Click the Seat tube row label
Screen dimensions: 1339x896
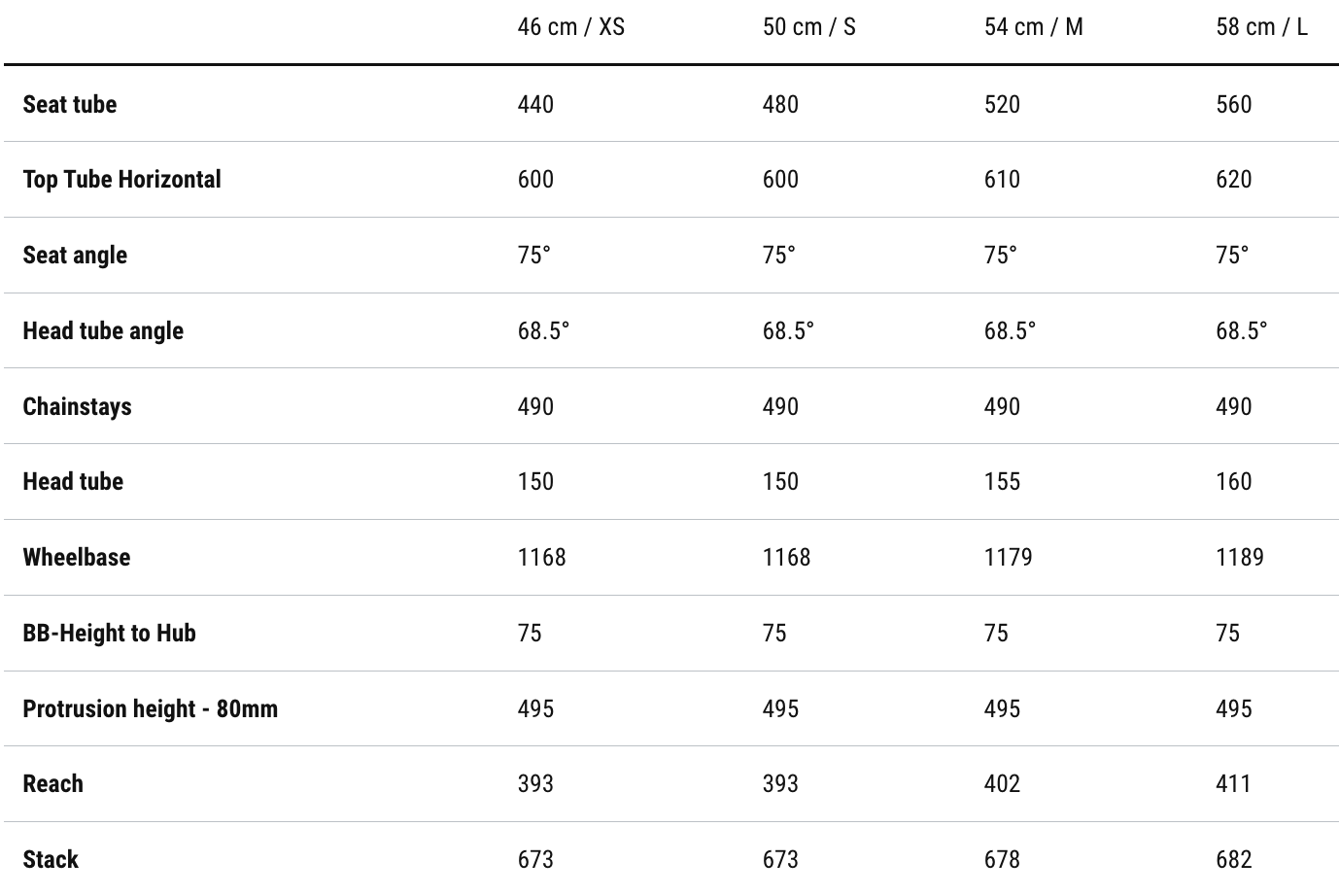click(x=70, y=104)
